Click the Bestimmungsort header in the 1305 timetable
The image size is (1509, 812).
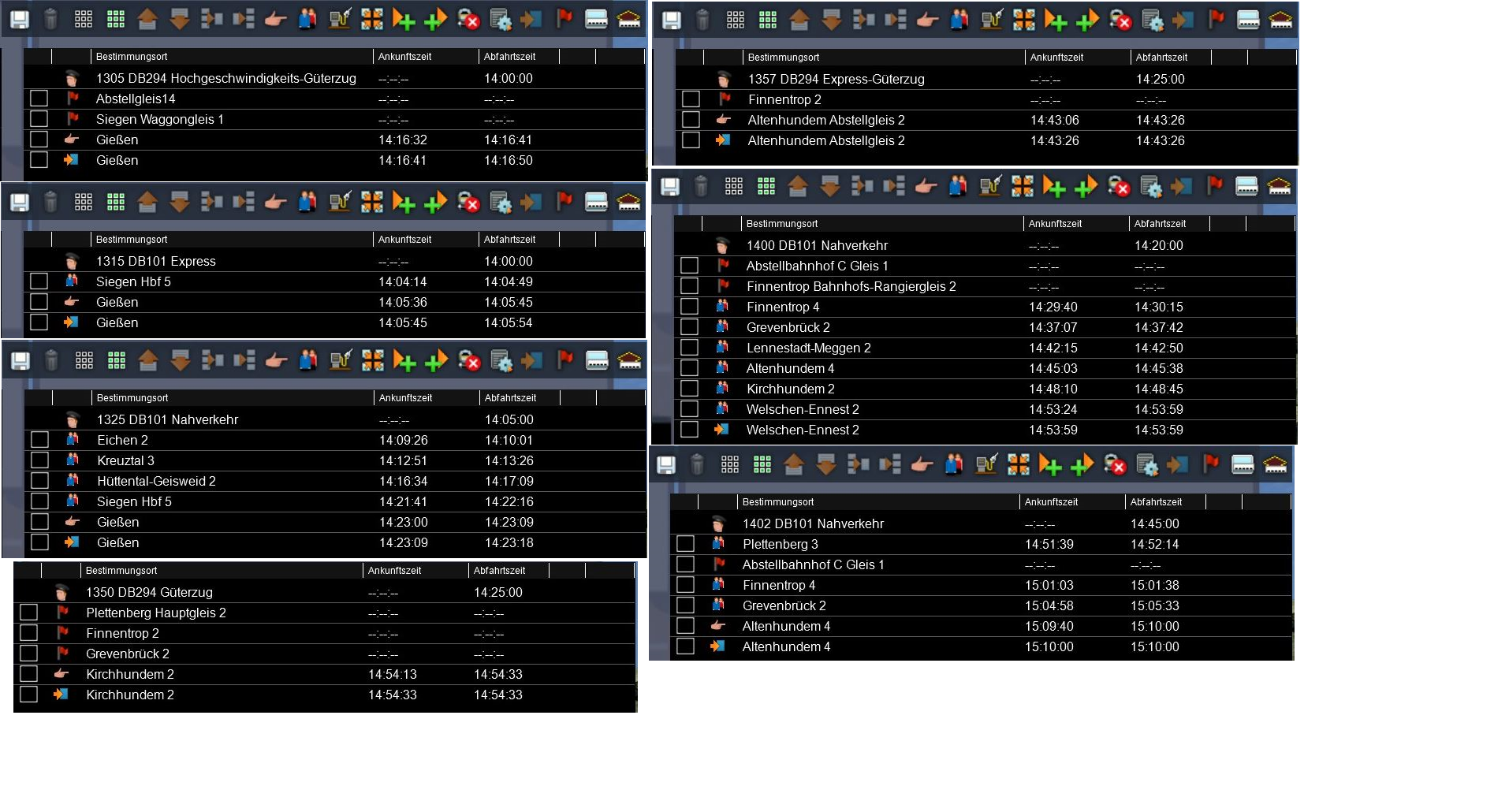[132, 57]
